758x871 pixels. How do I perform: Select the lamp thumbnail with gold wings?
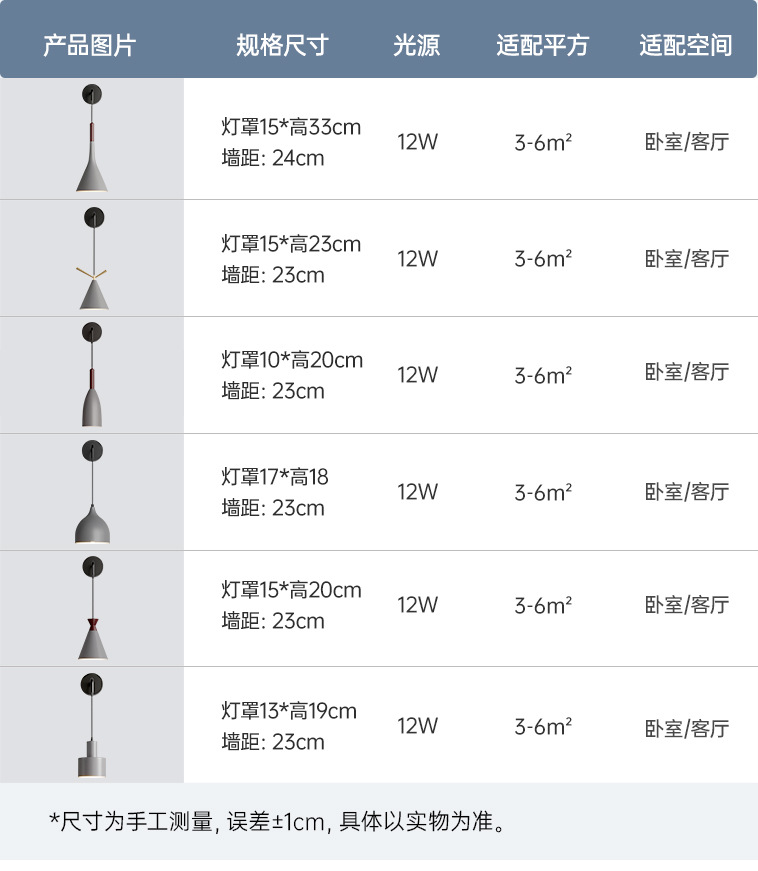[x=93, y=258]
